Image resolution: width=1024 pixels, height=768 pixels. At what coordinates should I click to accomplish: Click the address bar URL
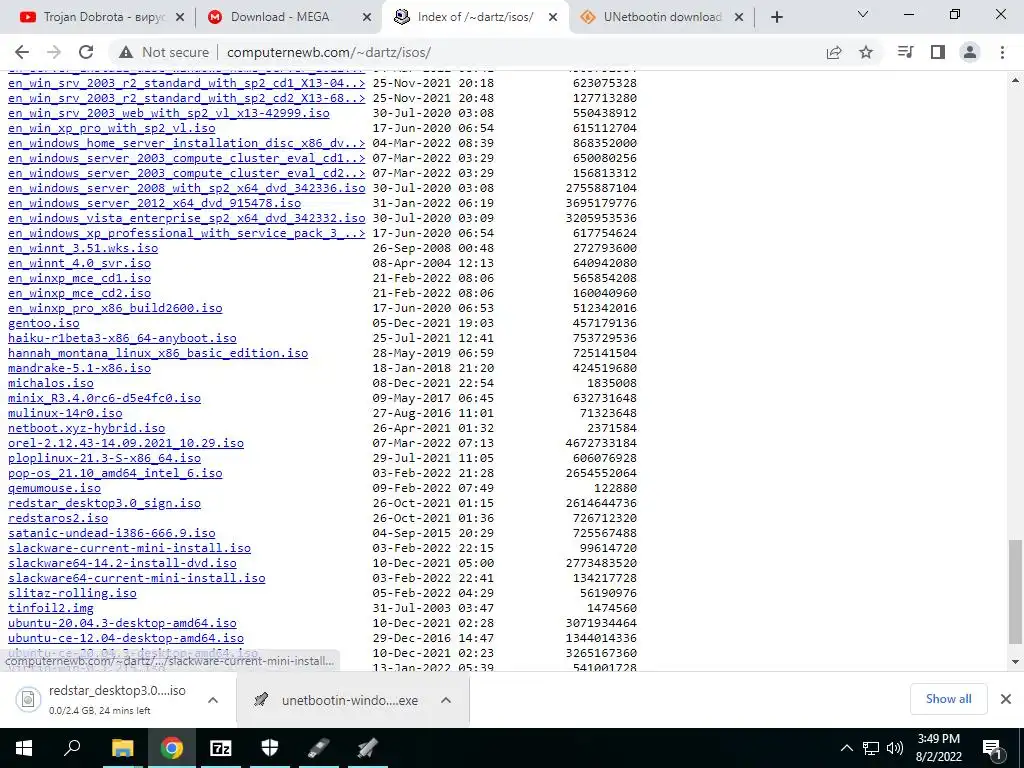tap(328, 52)
